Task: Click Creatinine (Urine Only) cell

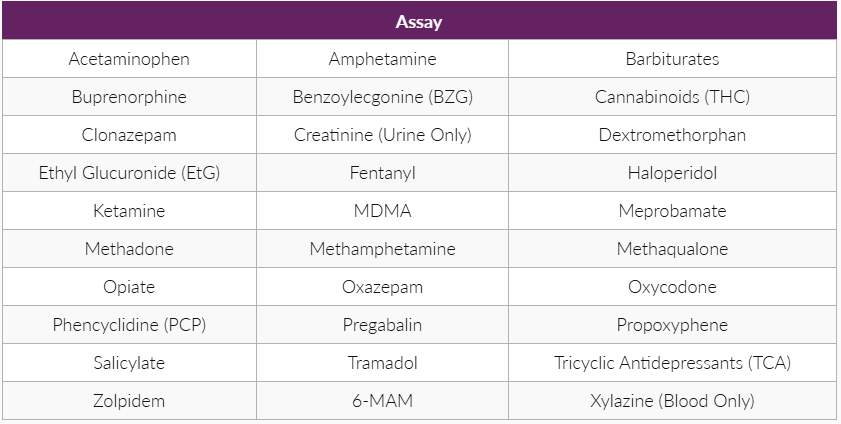Action: click(x=382, y=135)
